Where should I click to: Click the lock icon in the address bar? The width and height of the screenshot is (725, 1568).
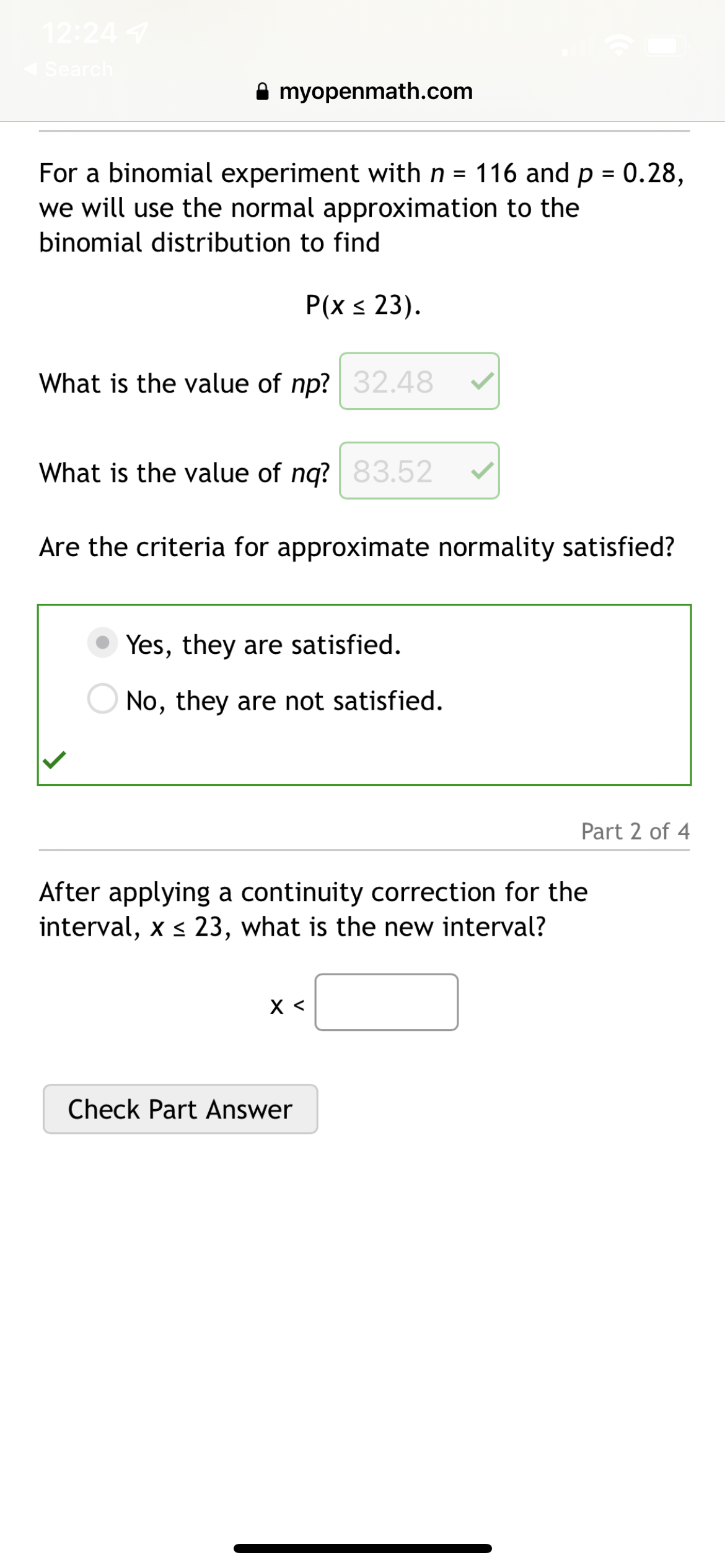(263, 91)
